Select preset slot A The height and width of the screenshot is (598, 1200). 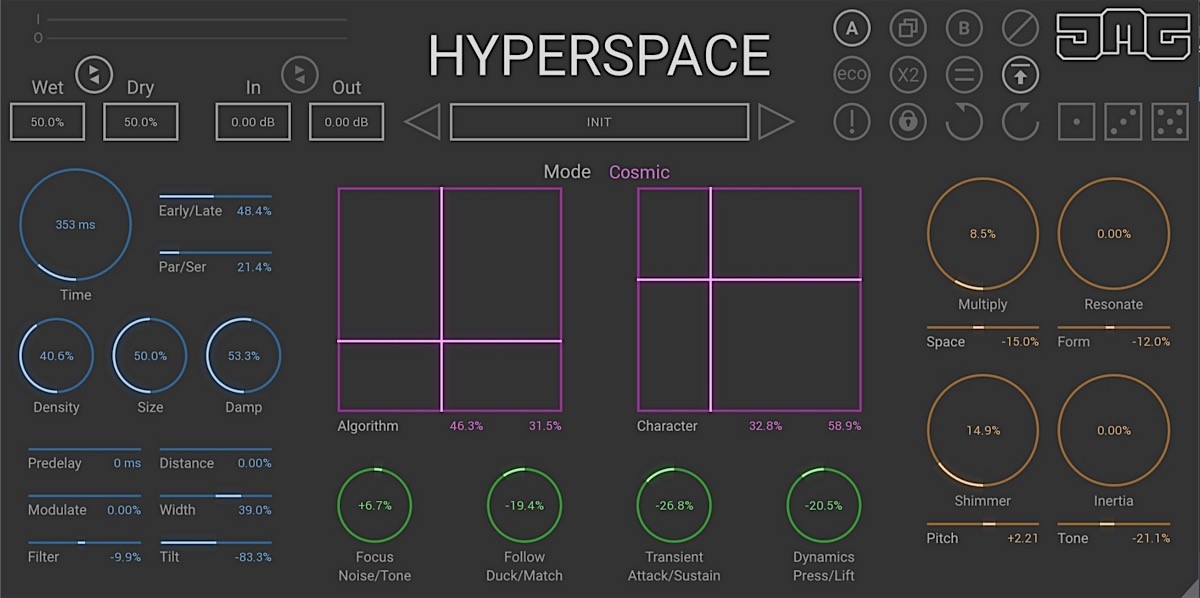[x=852, y=29]
